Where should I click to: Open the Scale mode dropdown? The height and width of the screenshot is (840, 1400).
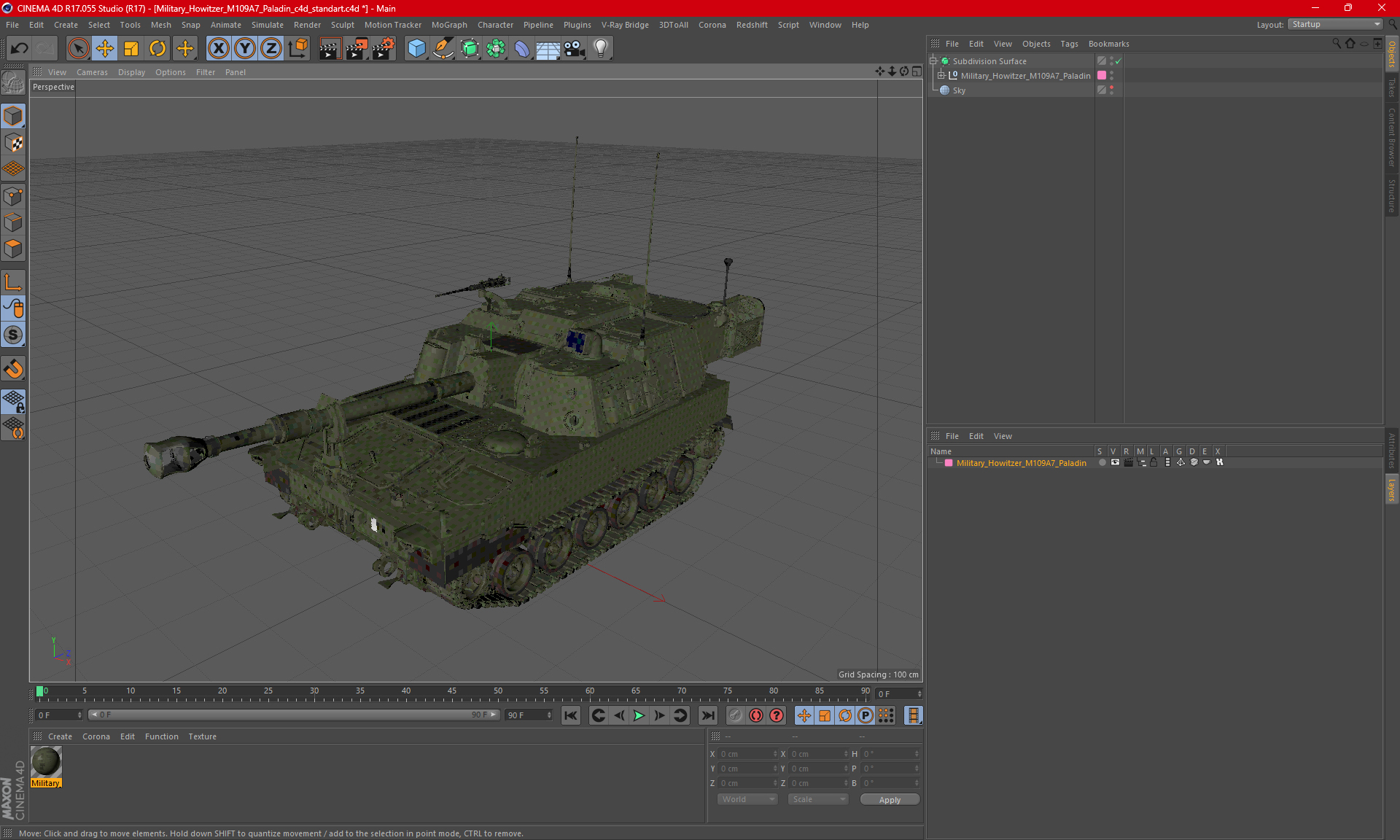coord(818,800)
